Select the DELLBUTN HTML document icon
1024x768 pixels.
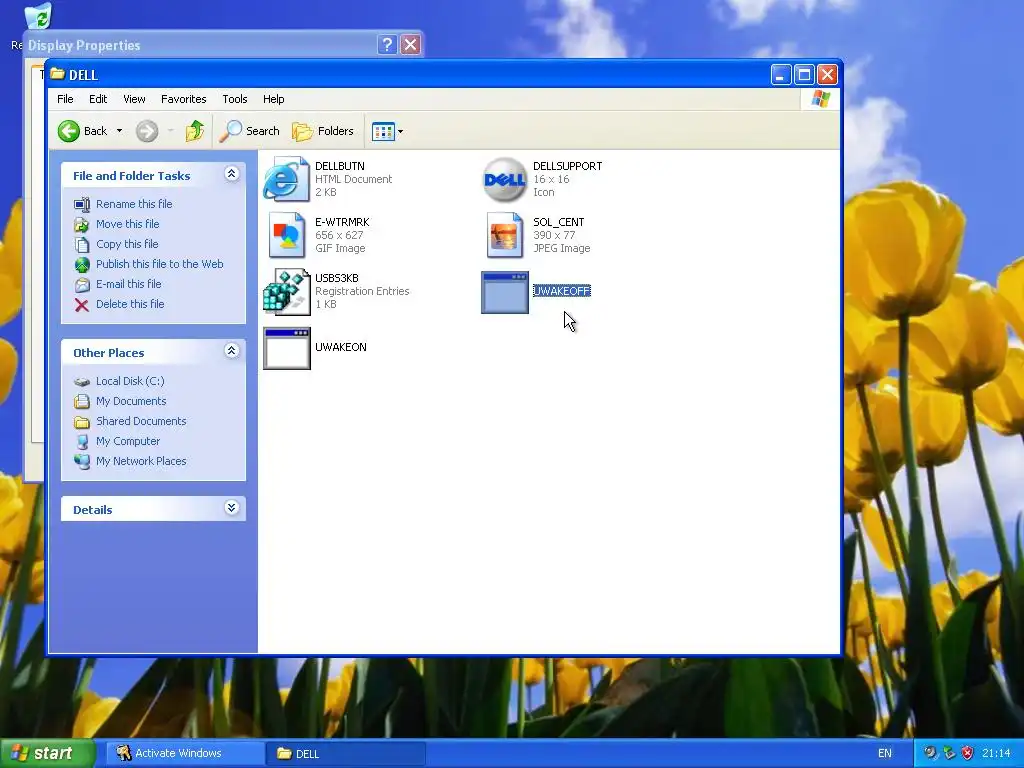click(x=287, y=179)
